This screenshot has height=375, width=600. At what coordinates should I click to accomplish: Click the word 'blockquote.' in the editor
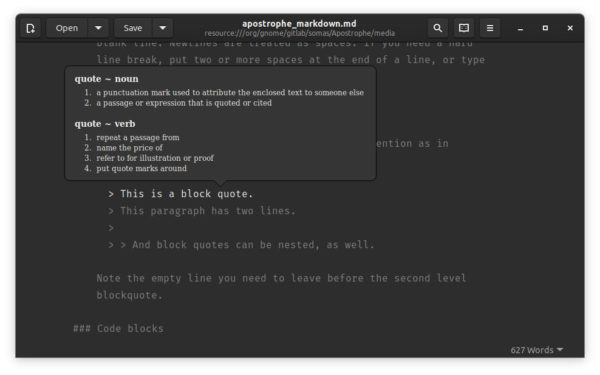click(x=129, y=295)
